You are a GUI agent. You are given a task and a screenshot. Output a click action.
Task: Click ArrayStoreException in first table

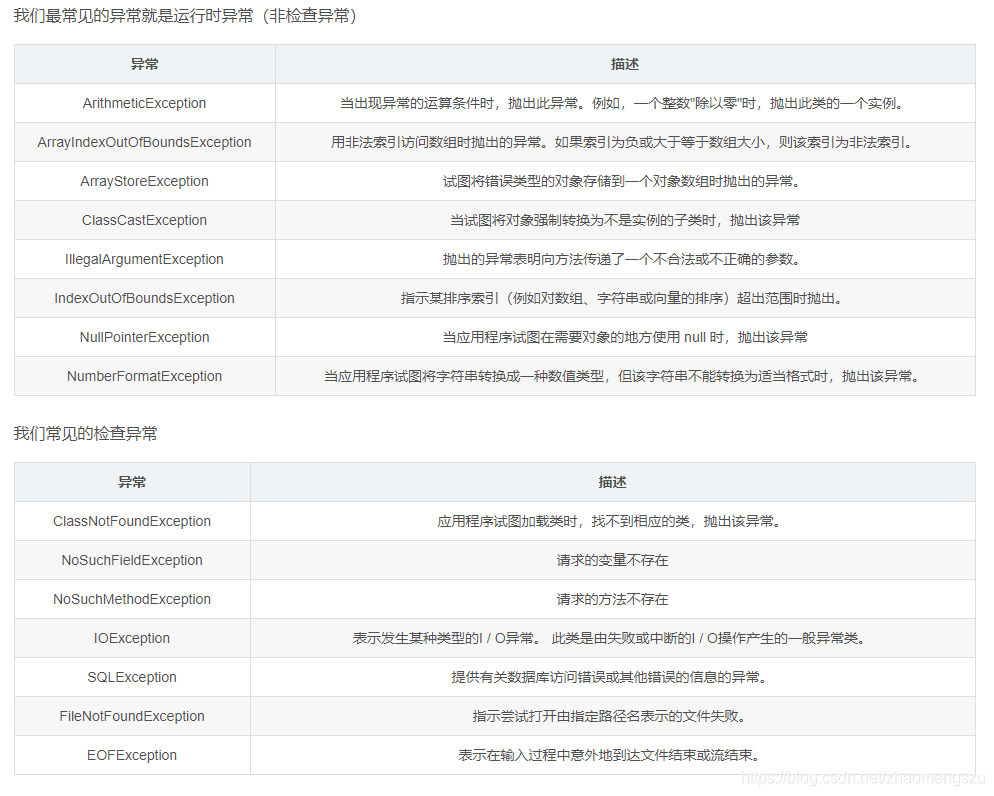point(145,181)
